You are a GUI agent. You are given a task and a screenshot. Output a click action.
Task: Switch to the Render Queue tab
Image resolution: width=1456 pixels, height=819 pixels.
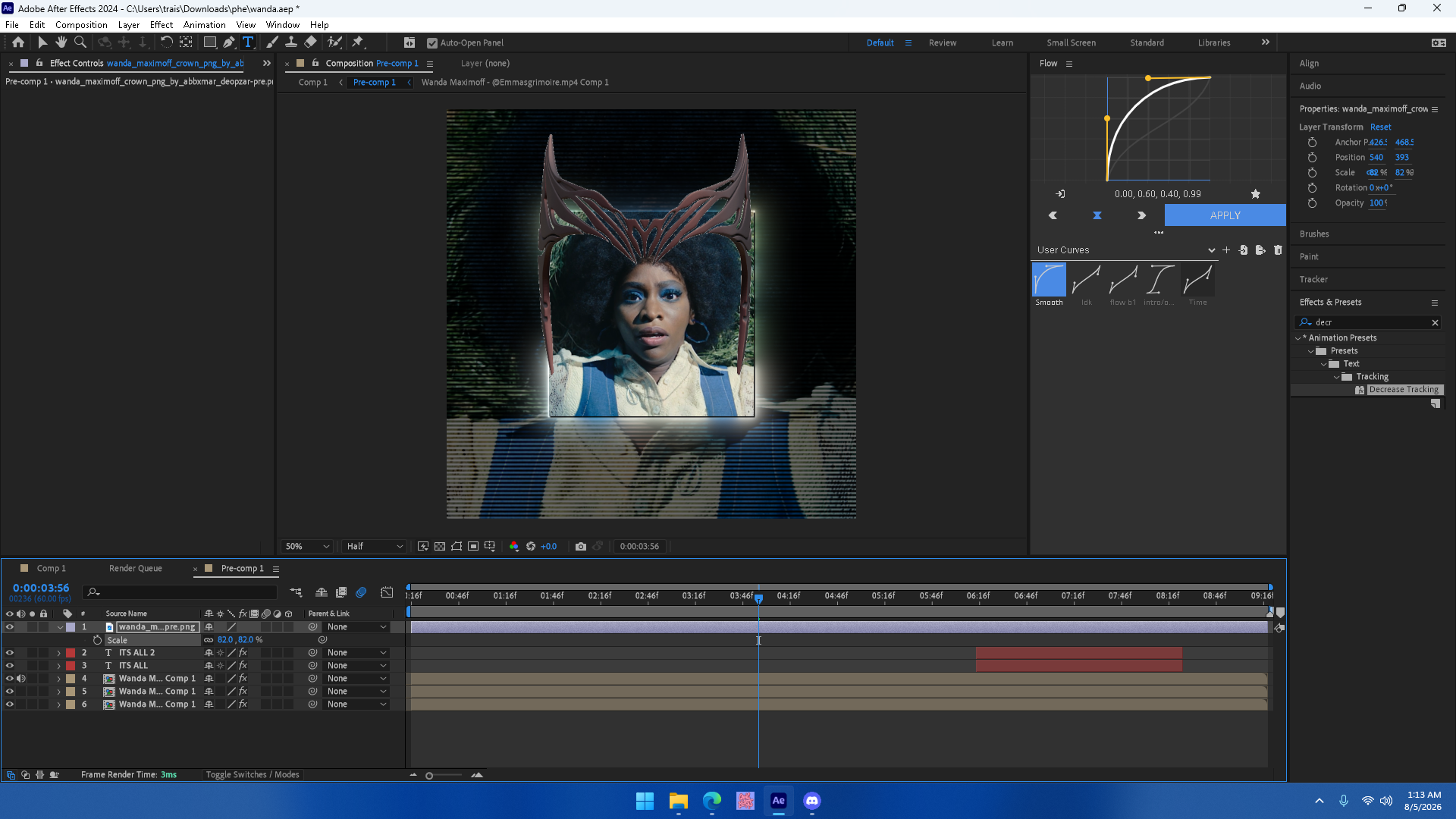click(136, 569)
